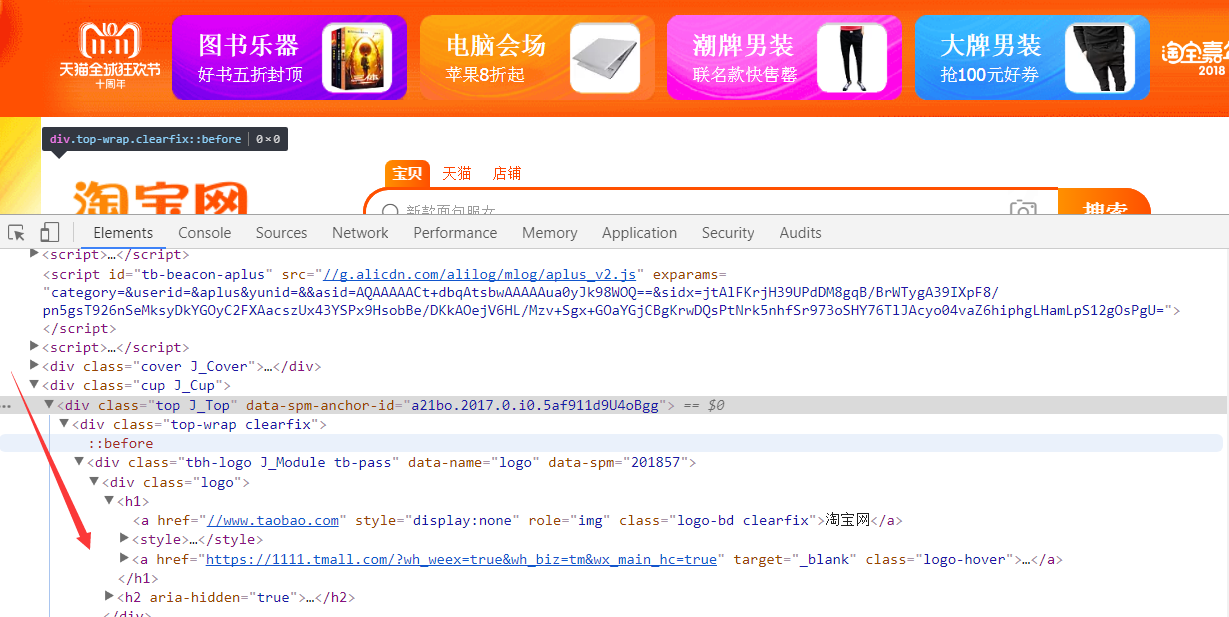The image size is (1229, 617).
Task: Expand the collapsed style node
Action: click(125, 540)
